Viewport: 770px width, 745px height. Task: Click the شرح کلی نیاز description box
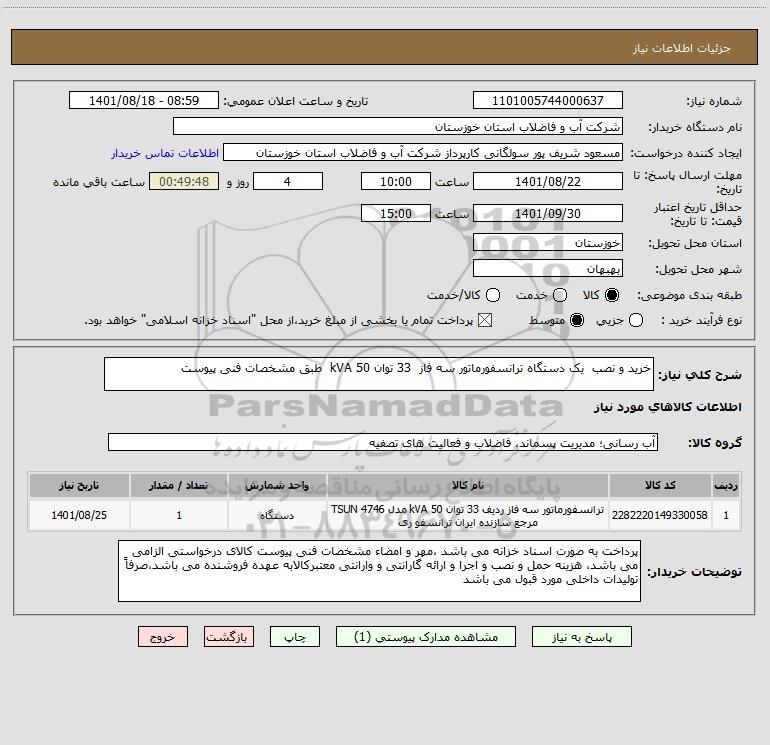point(379,374)
